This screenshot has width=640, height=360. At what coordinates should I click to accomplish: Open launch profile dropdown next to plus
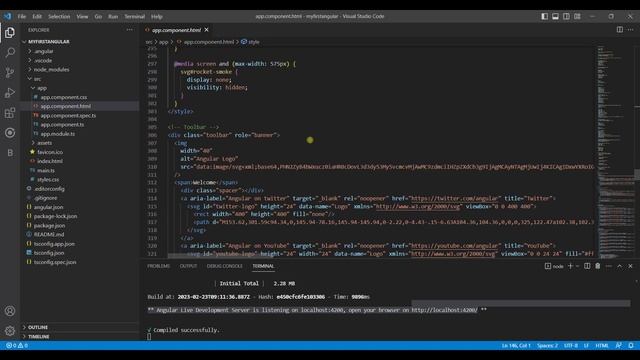tap(577, 266)
